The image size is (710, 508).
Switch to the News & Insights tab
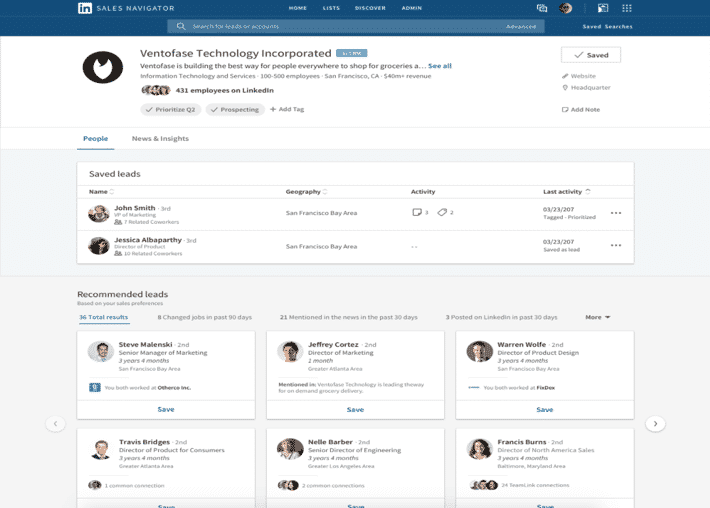point(160,139)
